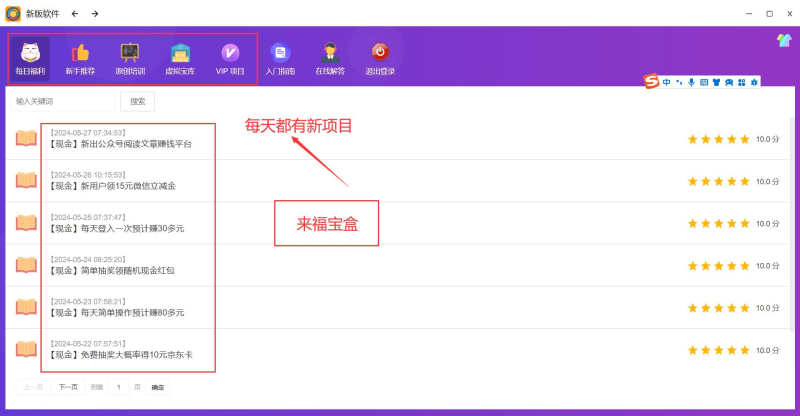Toggle the 中 Chinese input mode
The width and height of the screenshot is (800, 416).
point(666,82)
